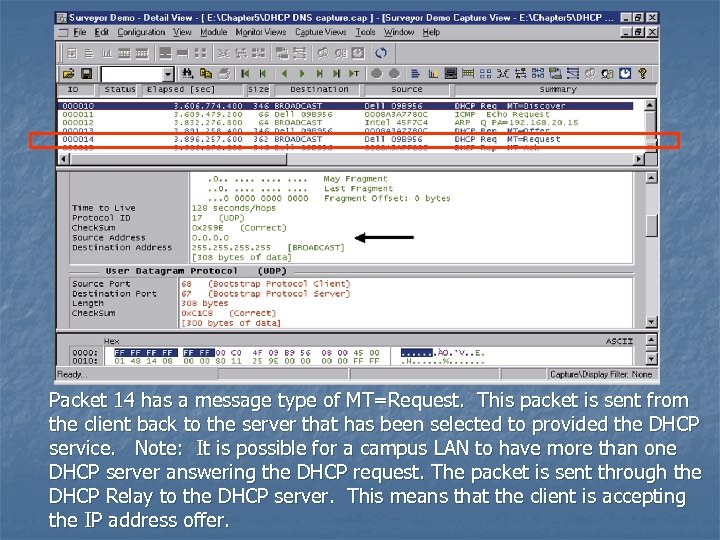Open the Configuration menu
Screen dimensions: 720x540
[141, 32]
